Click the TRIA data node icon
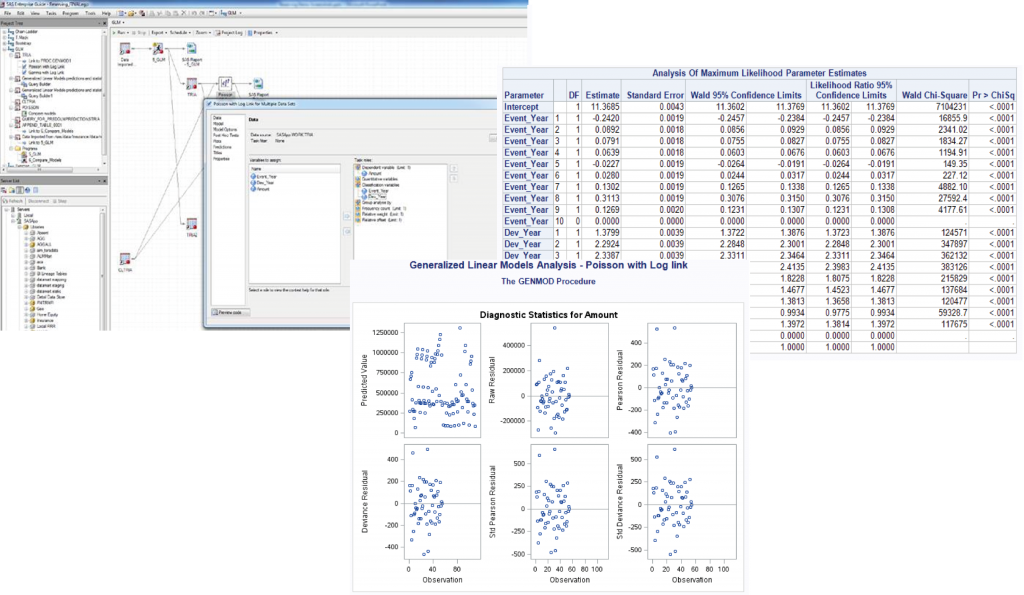Viewport: 1024px width, 595px height. click(190, 84)
